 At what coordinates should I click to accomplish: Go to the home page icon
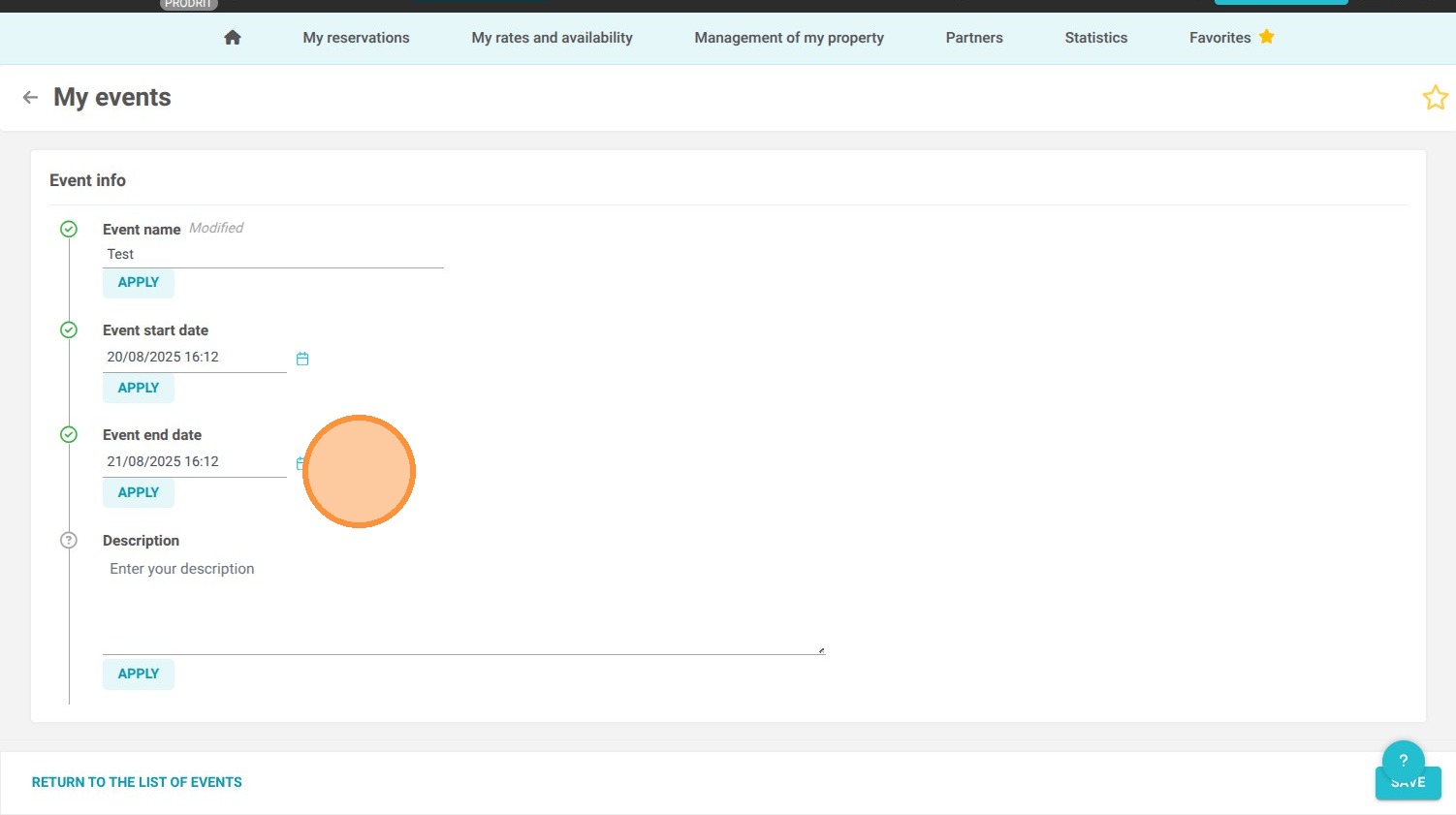232,38
